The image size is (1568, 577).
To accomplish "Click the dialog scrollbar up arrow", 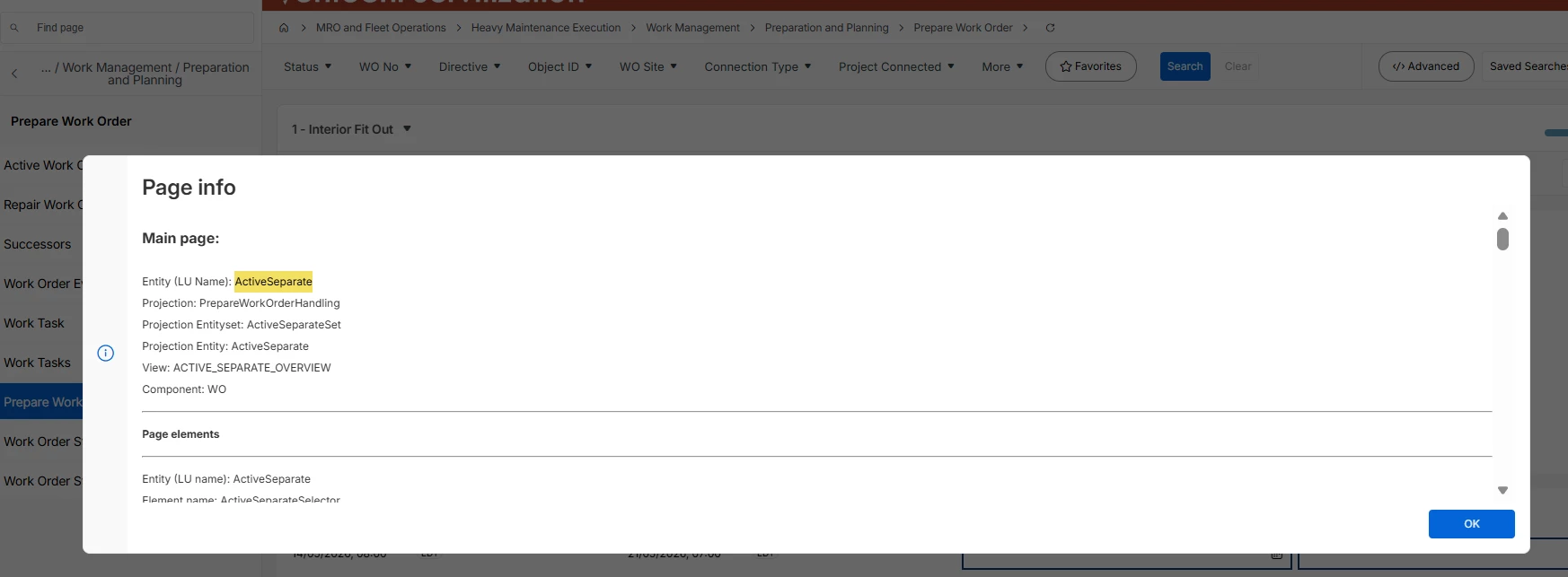I will click(x=1502, y=216).
